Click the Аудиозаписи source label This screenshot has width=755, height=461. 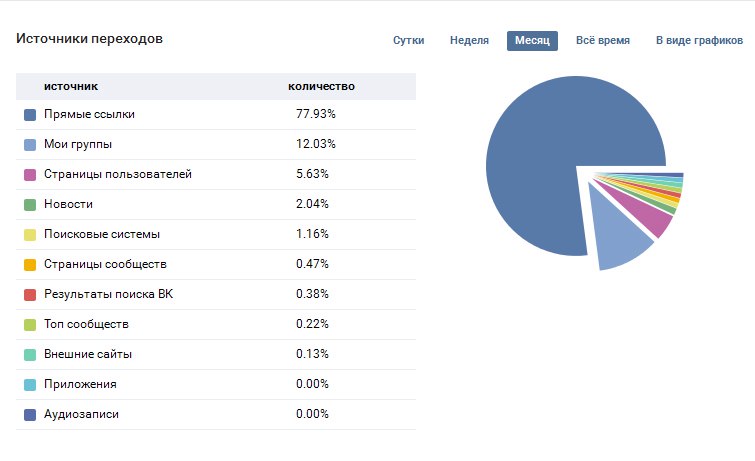81,414
